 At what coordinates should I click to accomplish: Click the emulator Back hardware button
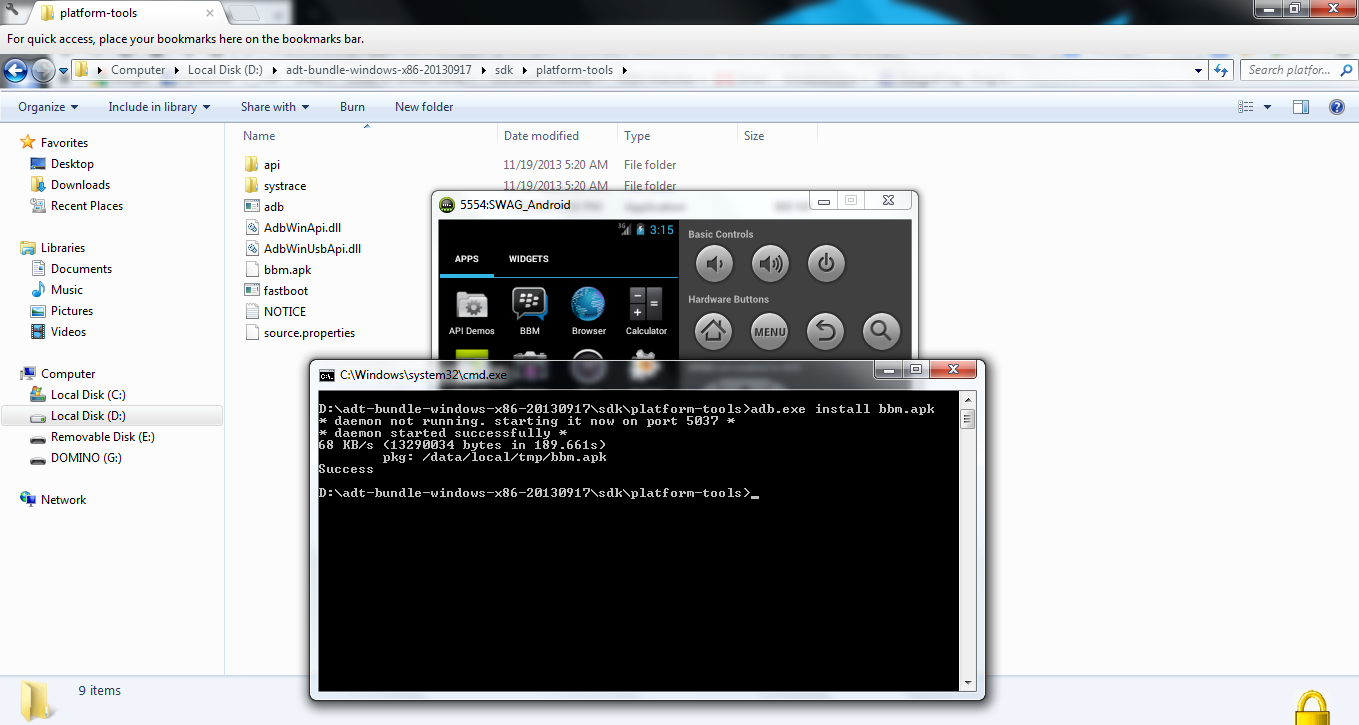click(x=825, y=331)
